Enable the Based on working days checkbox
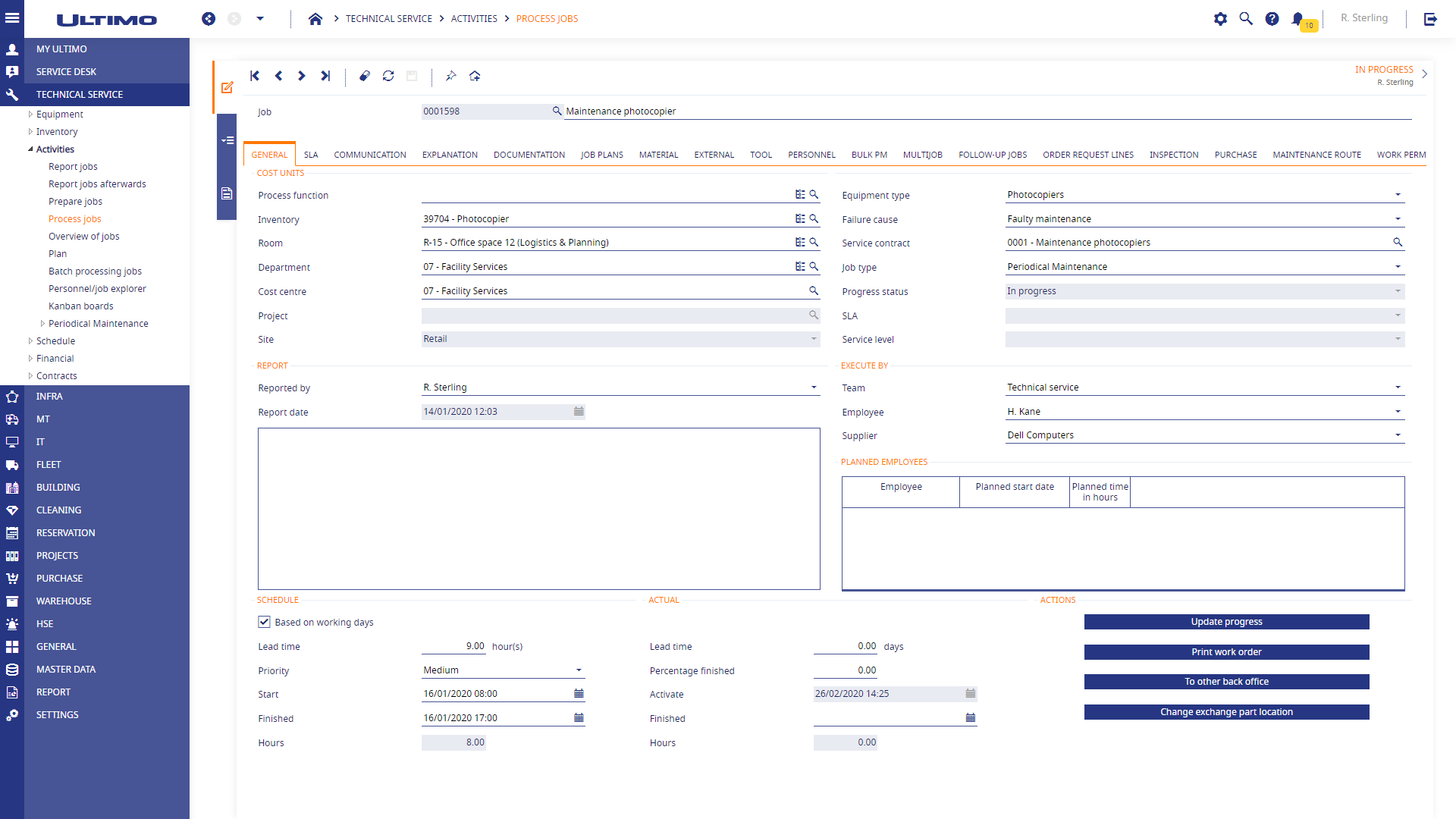 (264, 622)
